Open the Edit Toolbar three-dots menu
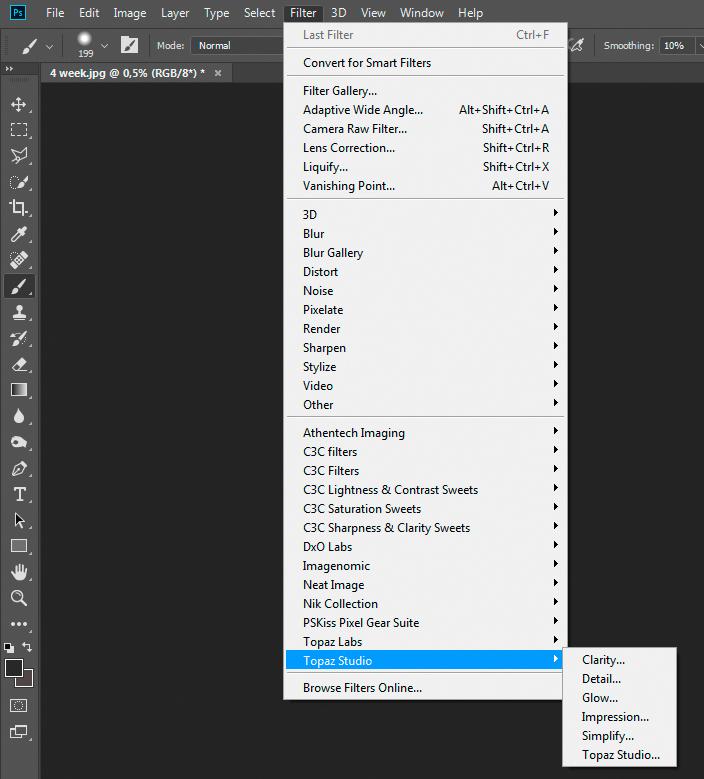 (19, 624)
